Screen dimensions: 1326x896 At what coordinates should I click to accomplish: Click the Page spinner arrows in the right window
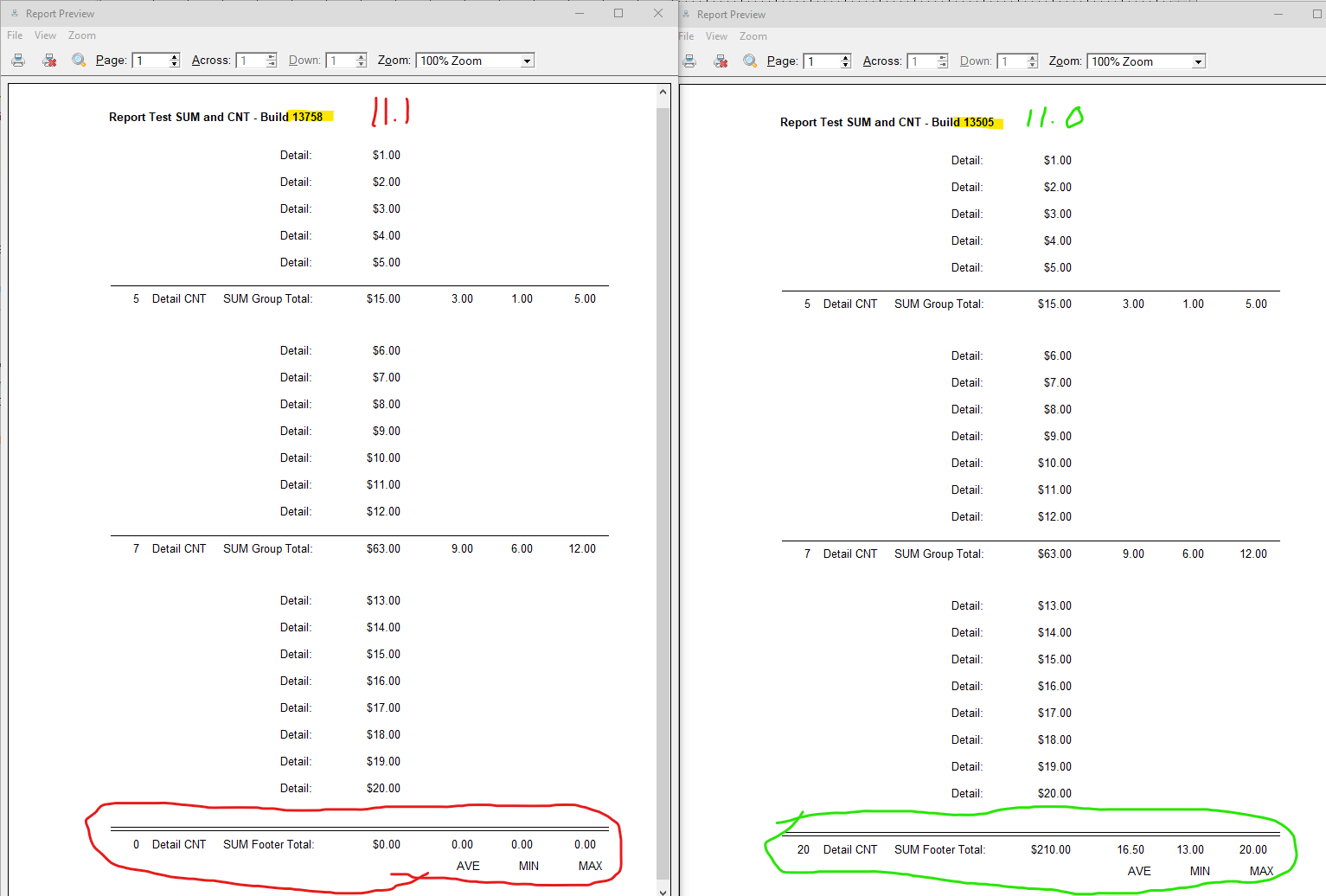[x=845, y=61]
